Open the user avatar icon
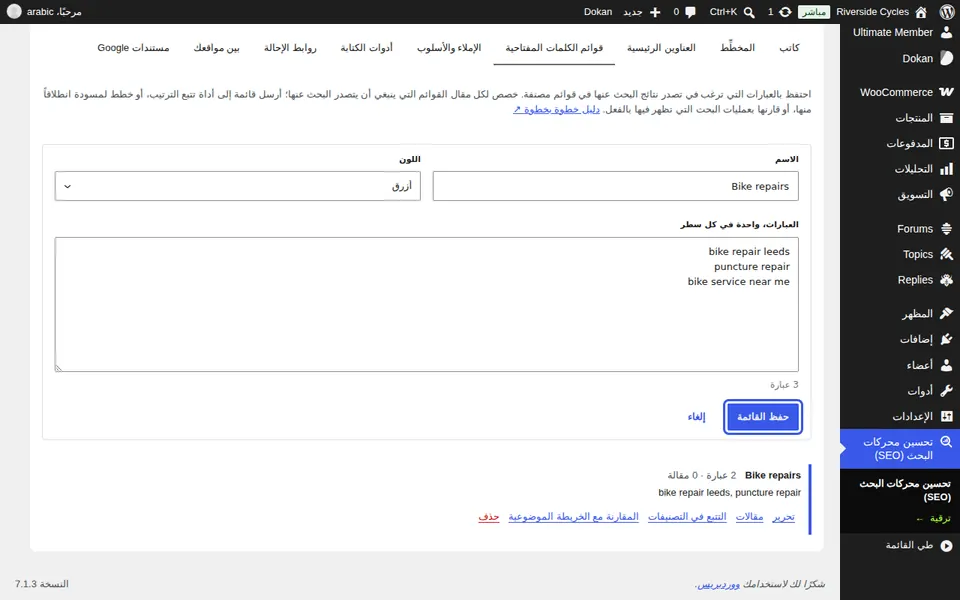 point(13,12)
